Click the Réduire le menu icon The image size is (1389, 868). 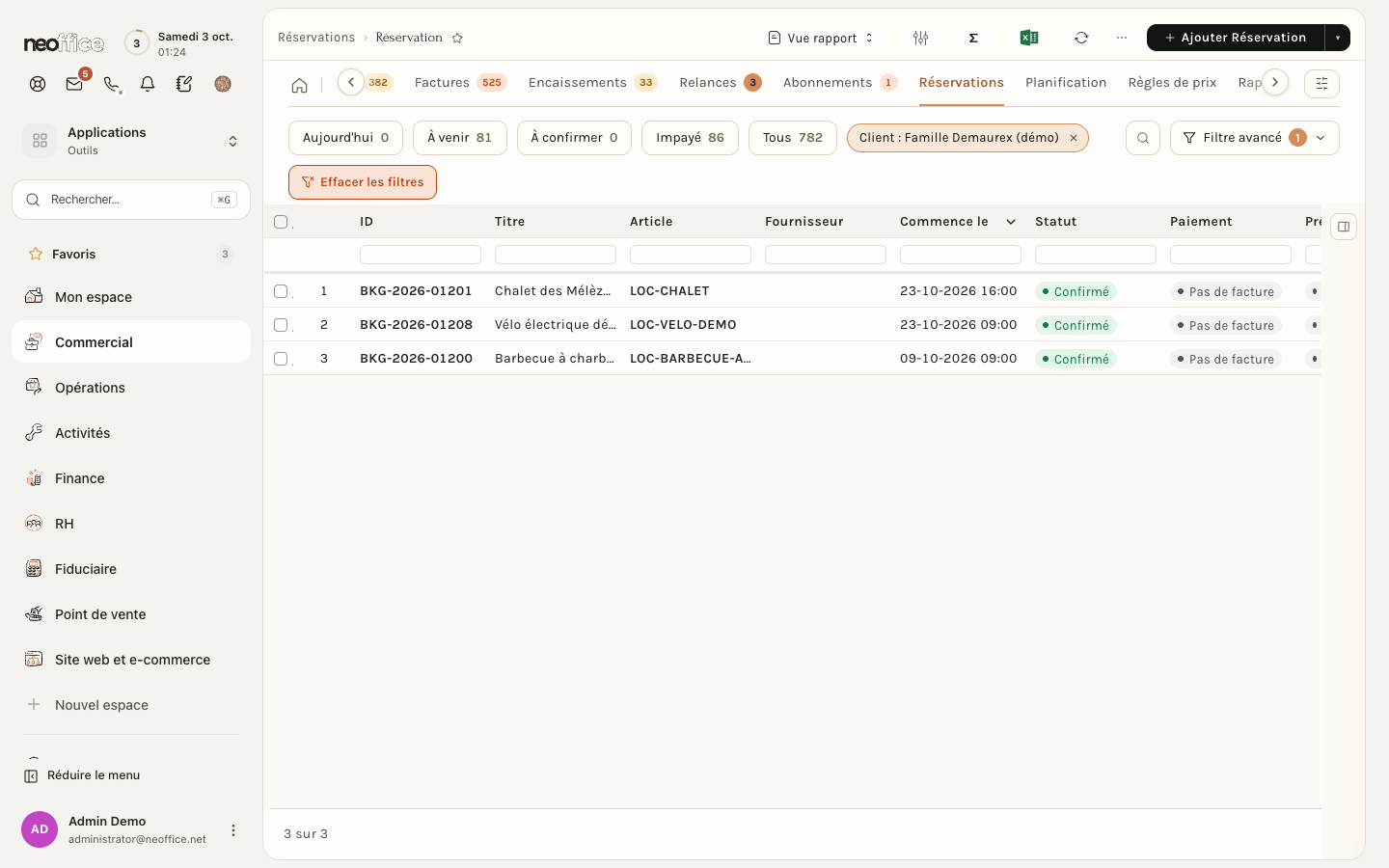(x=31, y=775)
